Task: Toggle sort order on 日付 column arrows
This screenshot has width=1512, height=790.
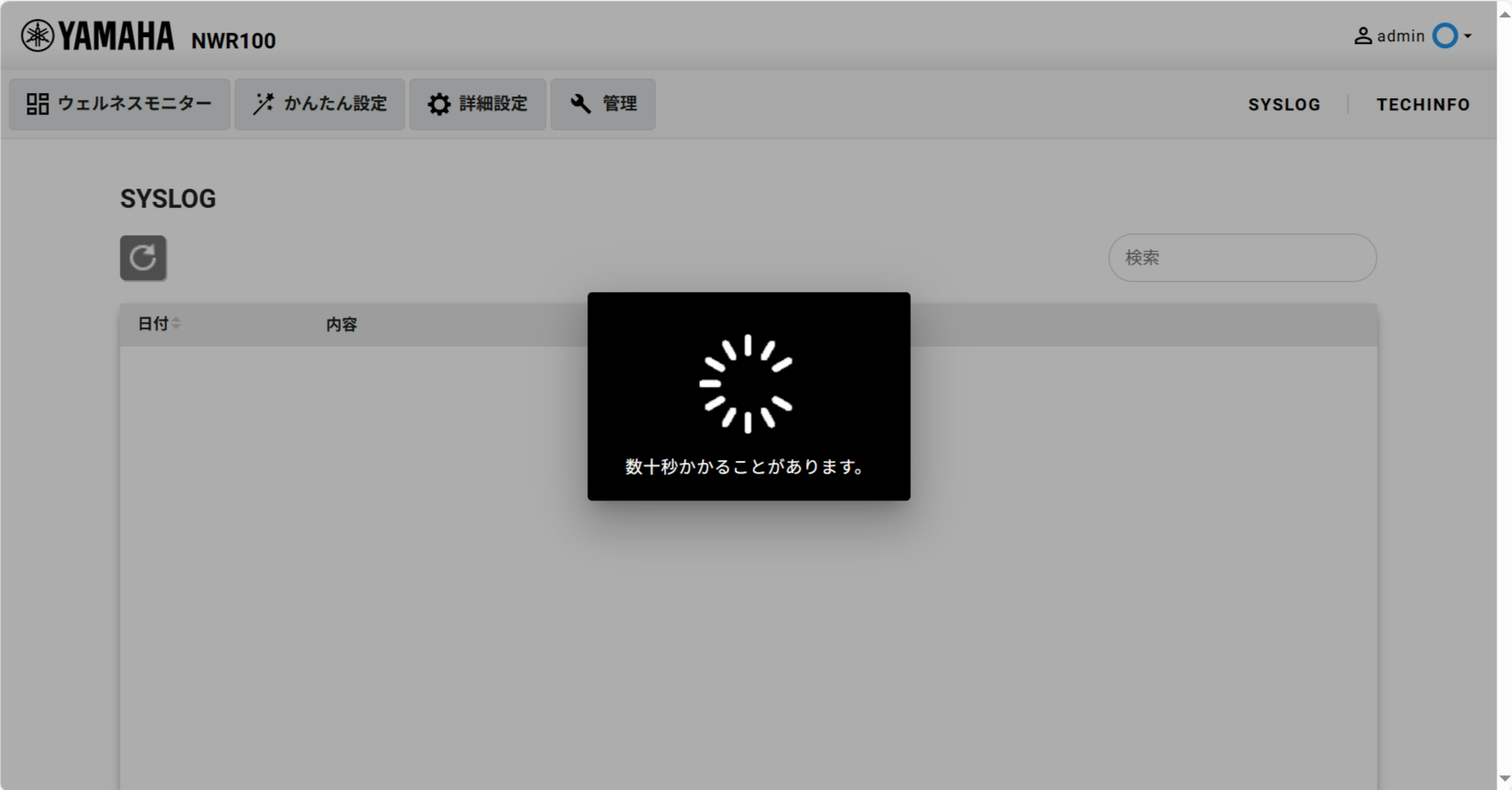Action: click(177, 324)
